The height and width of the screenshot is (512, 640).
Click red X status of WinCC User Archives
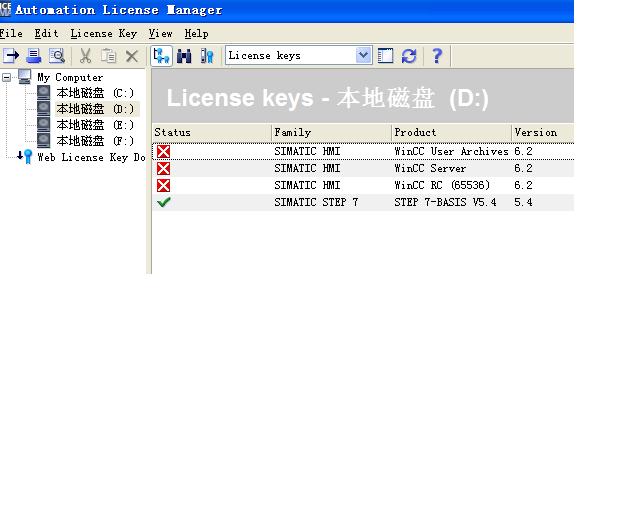[163, 151]
